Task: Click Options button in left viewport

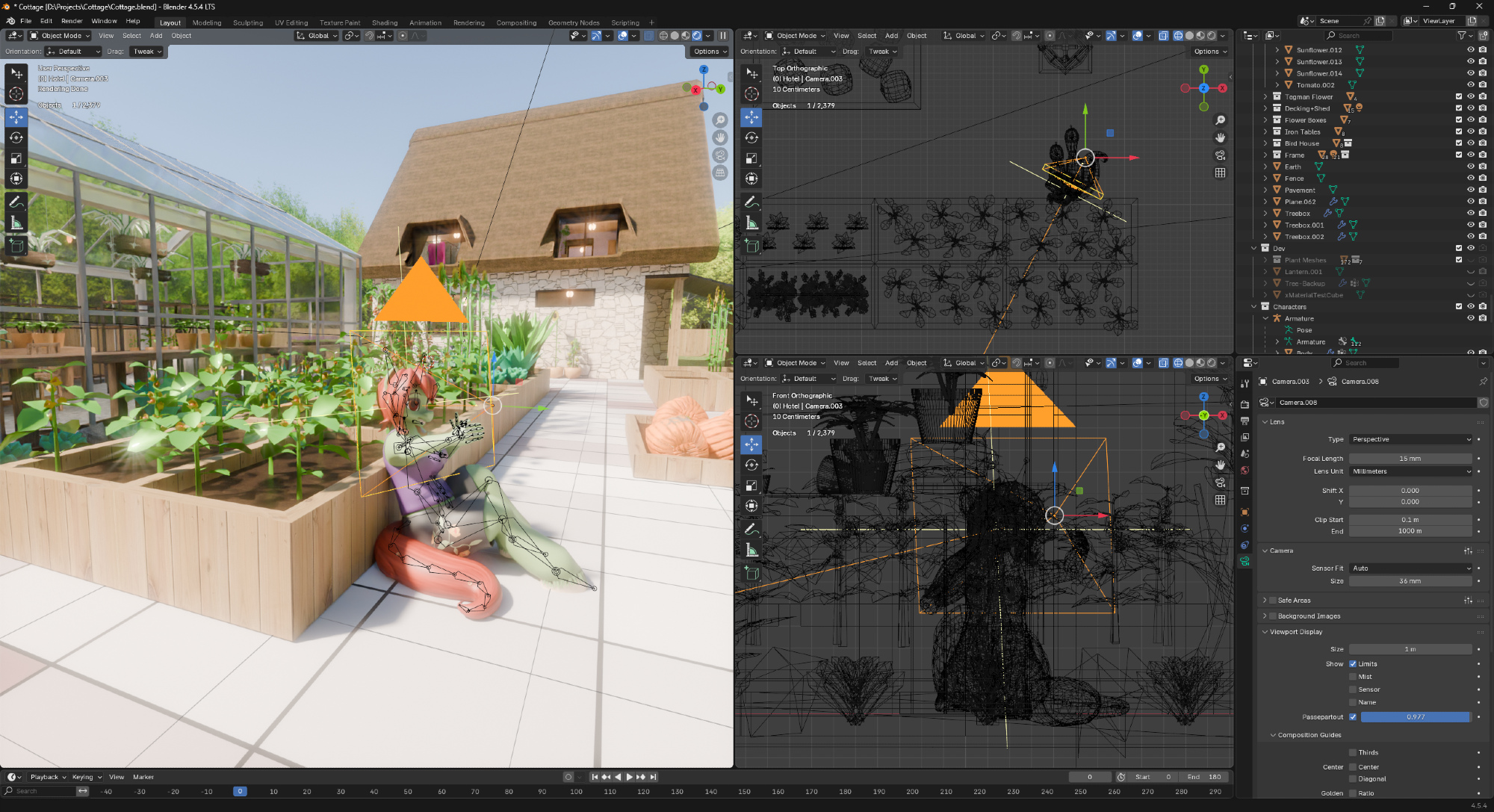Action: (709, 52)
